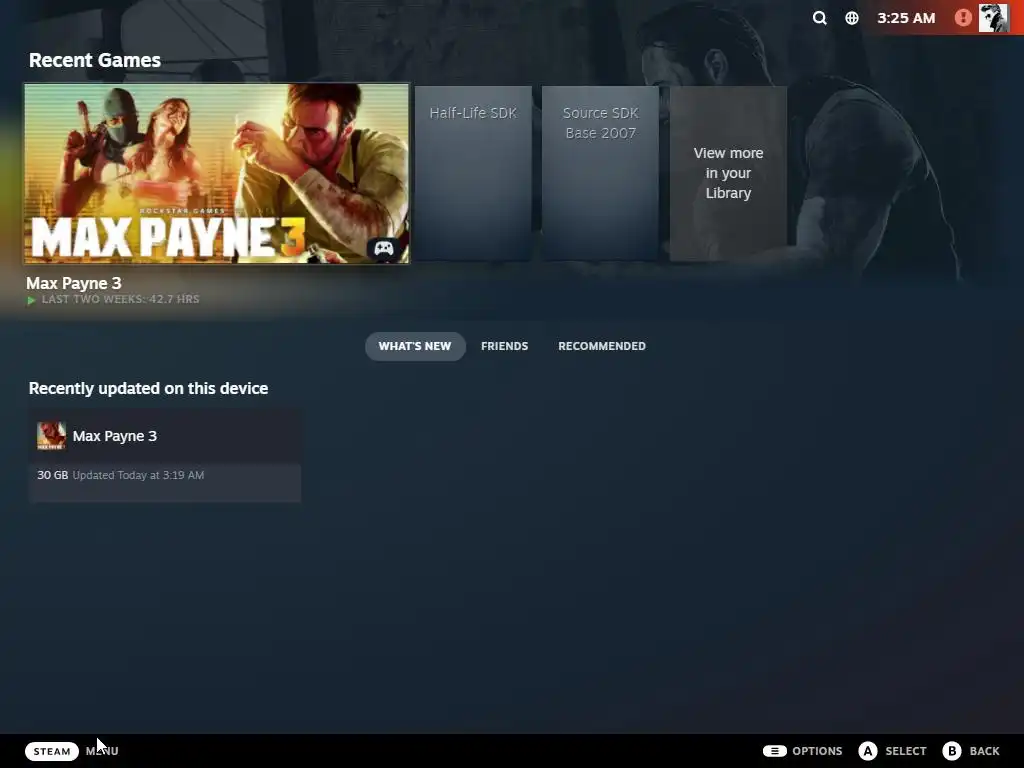Select the Max Payne 3 cover art
The width and height of the screenshot is (1024, 768).
click(217, 174)
